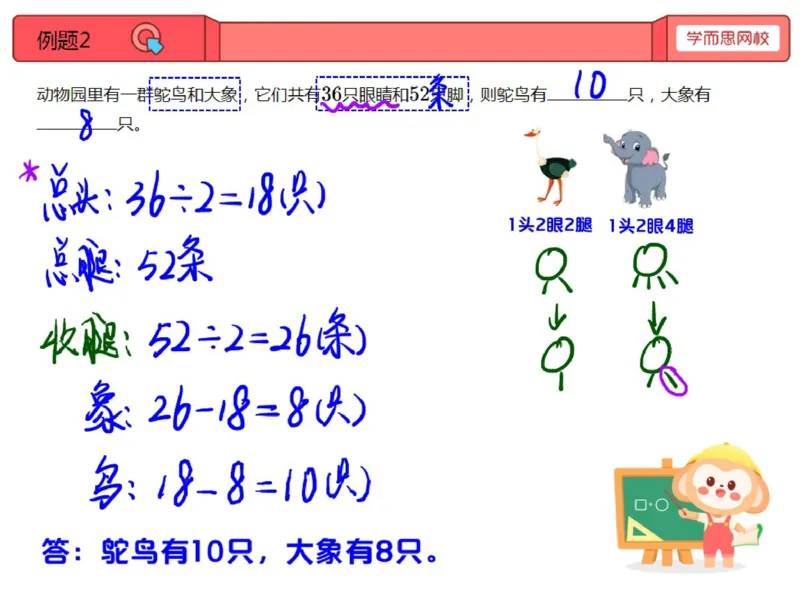This screenshot has height=600, width=800.
Task: Click the handwritten 总腿: 52条 line
Action: click(x=129, y=264)
